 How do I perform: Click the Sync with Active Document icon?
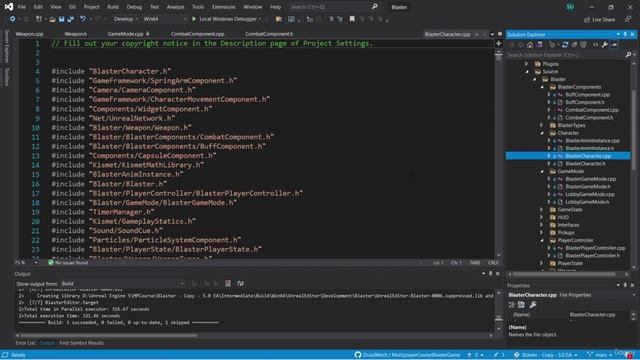click(x=565, y=45)
